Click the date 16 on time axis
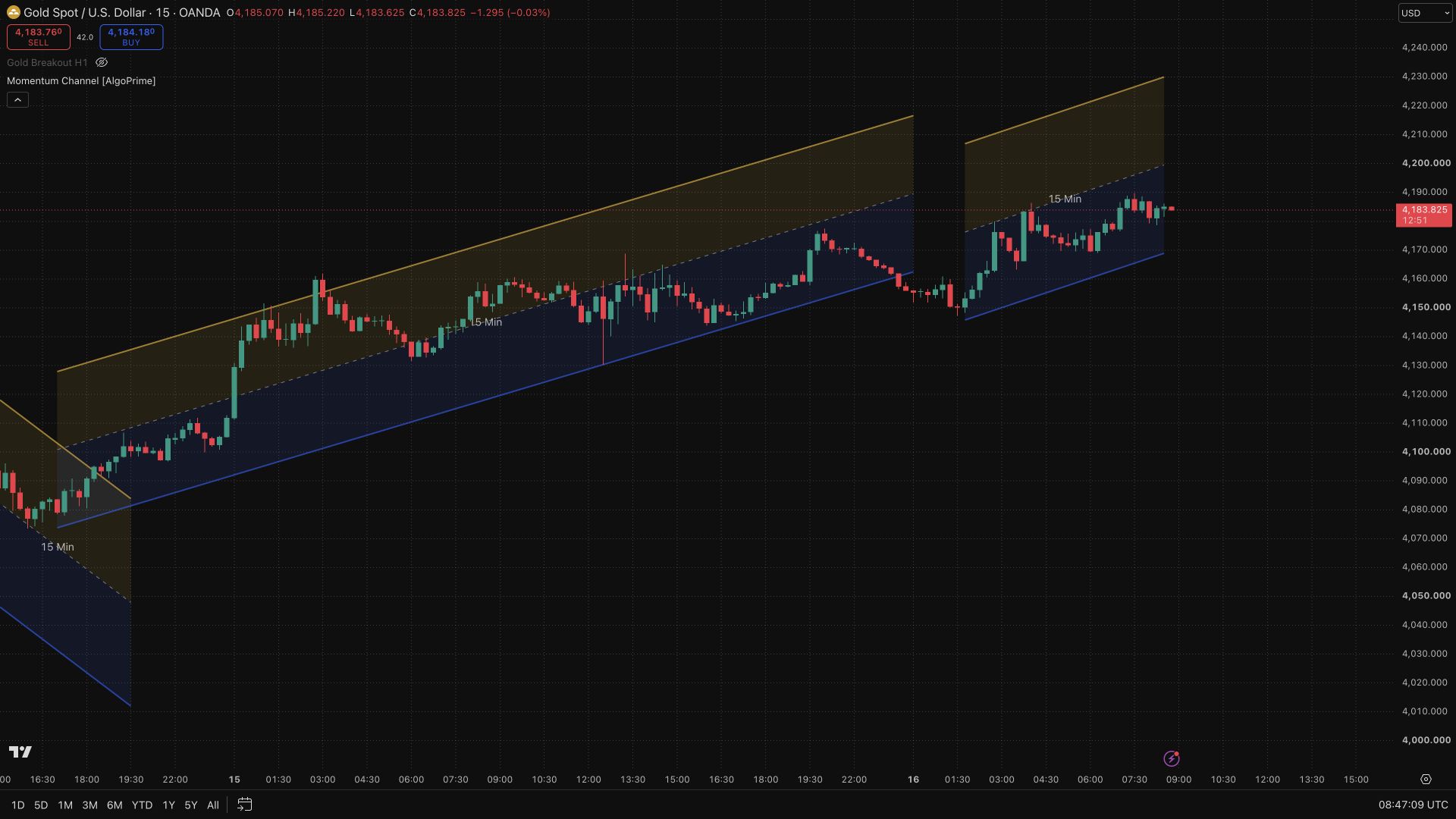Screen dimensions: 1456x819 [913, 780]
